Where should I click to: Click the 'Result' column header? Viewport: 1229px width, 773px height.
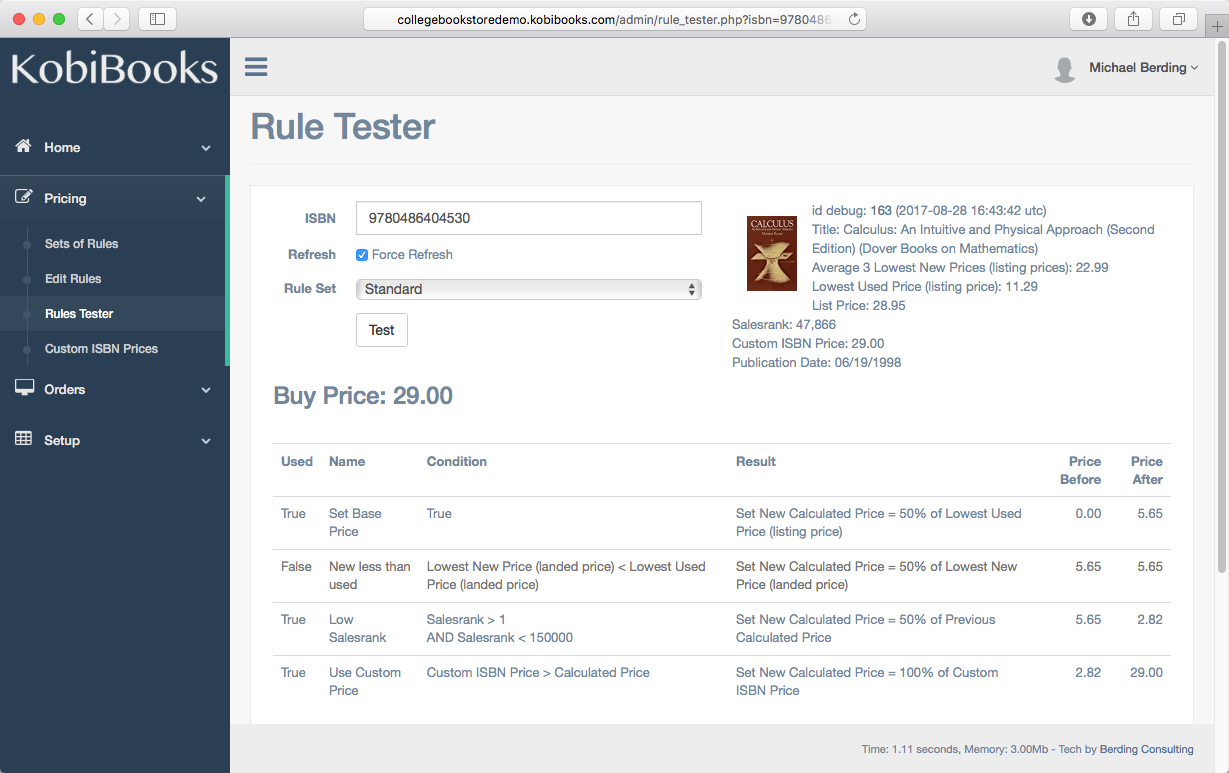[x=756, y=462]
